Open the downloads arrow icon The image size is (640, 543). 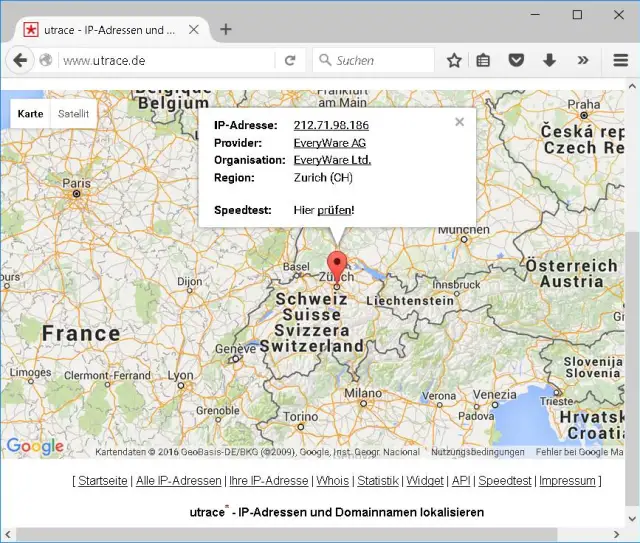tap(549, 61)
